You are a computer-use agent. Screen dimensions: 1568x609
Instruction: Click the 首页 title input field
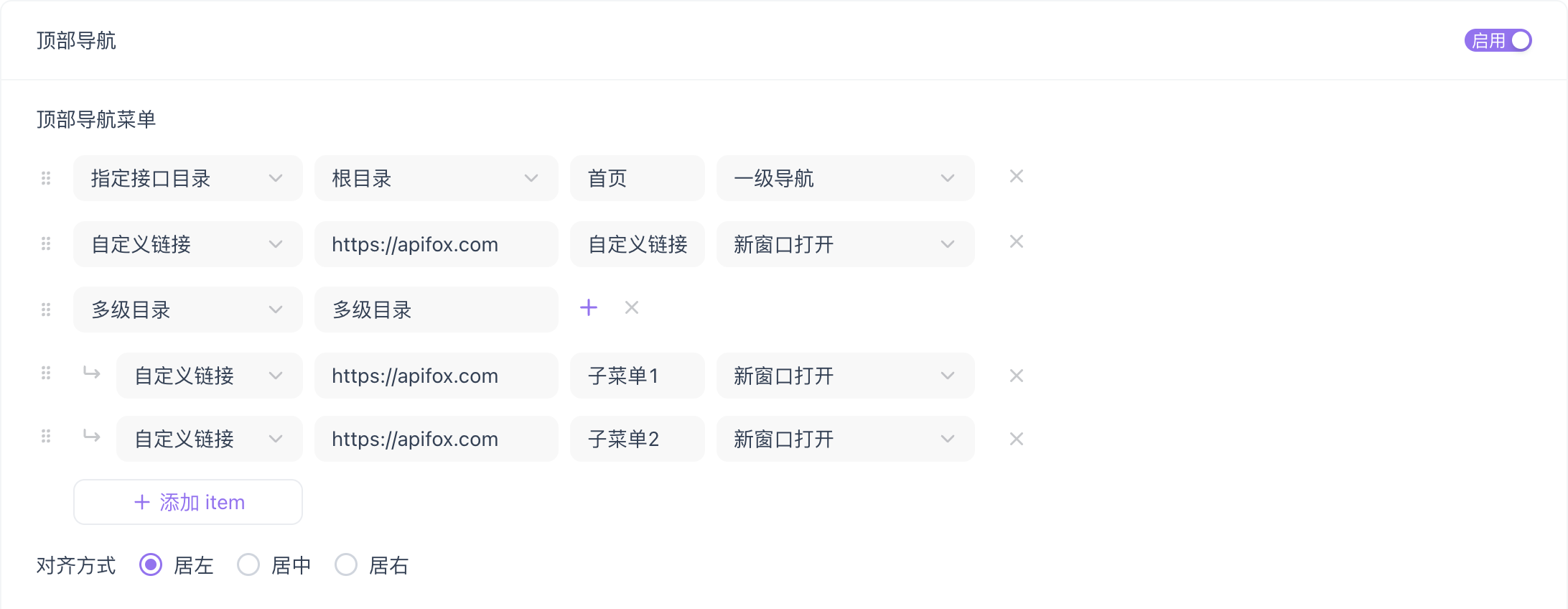[637, 177]
